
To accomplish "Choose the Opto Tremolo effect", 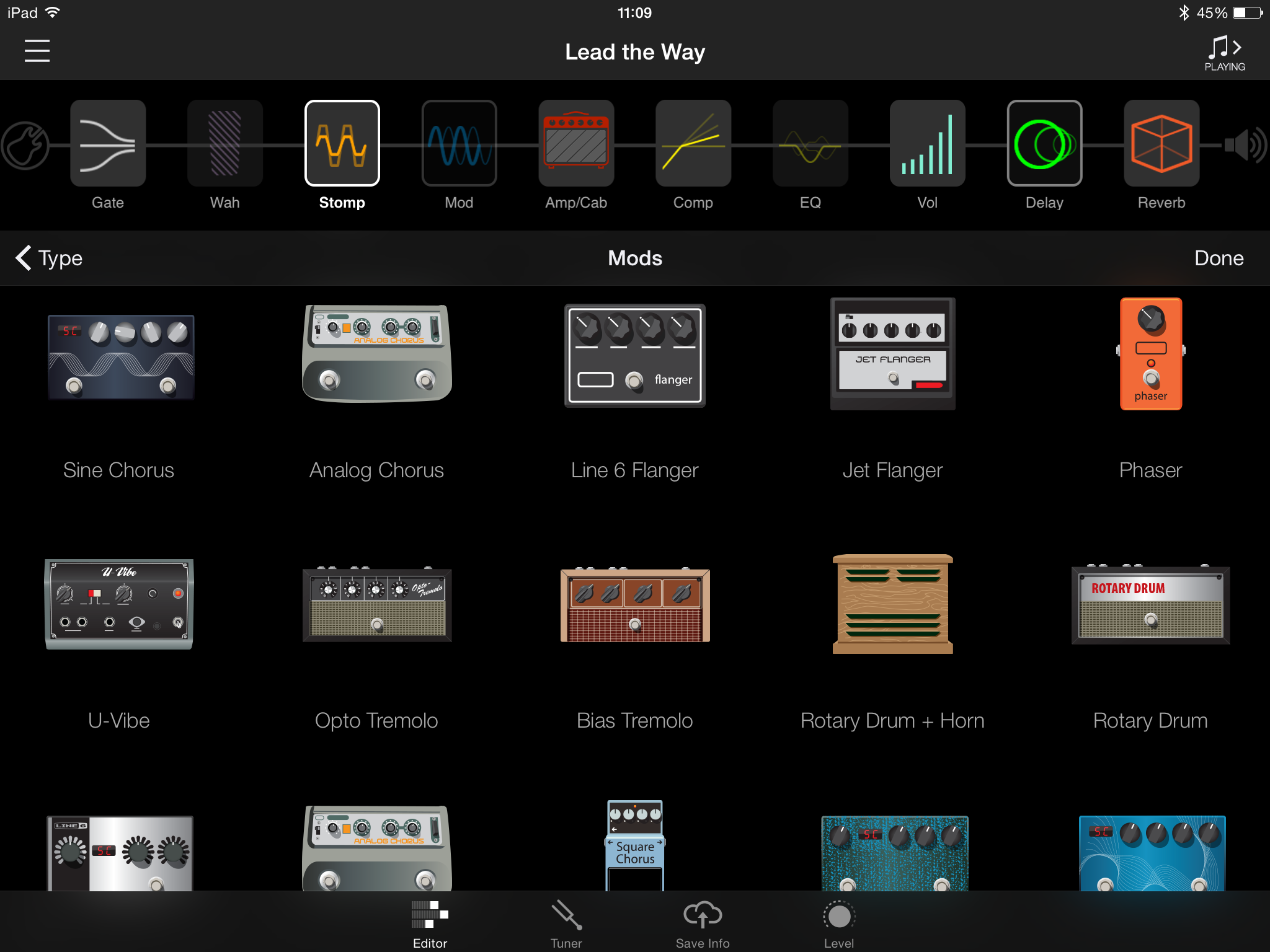I will tap(377, 604).
